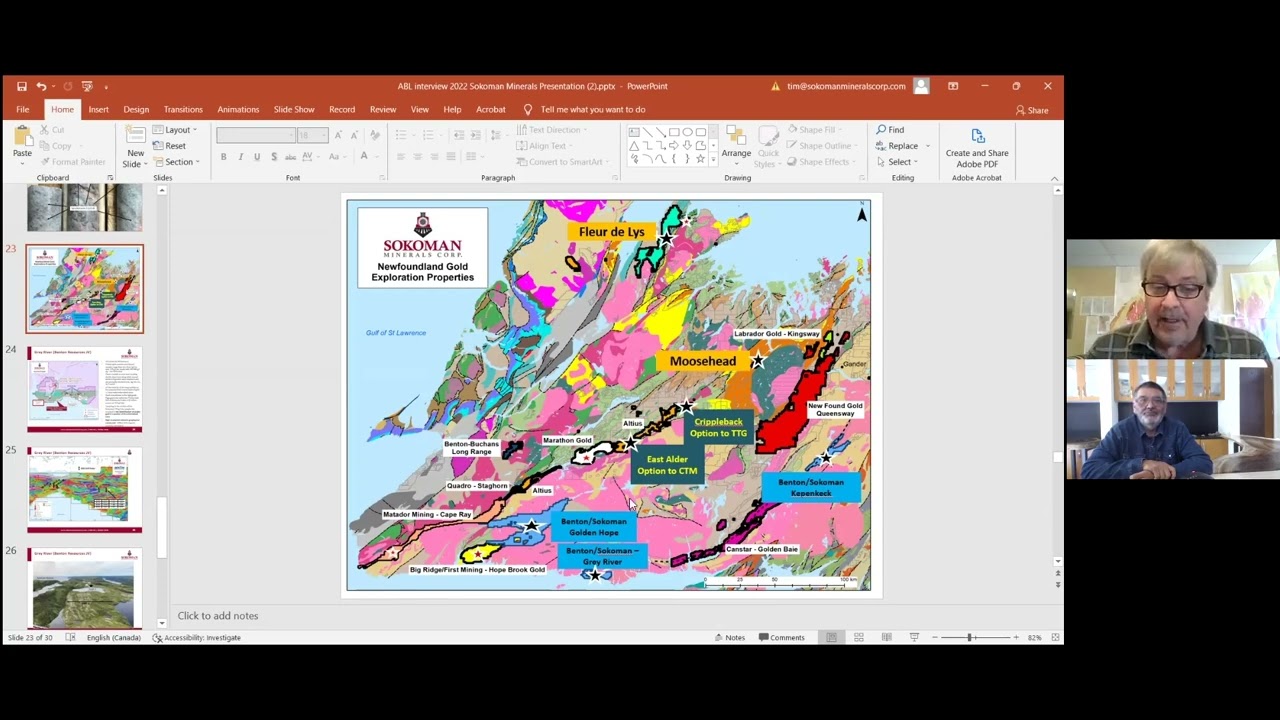Image resolution: width=1280 pixels, height=720 pixels.
Task: Fit slide to current window
Action: [x=1055, y=637]
